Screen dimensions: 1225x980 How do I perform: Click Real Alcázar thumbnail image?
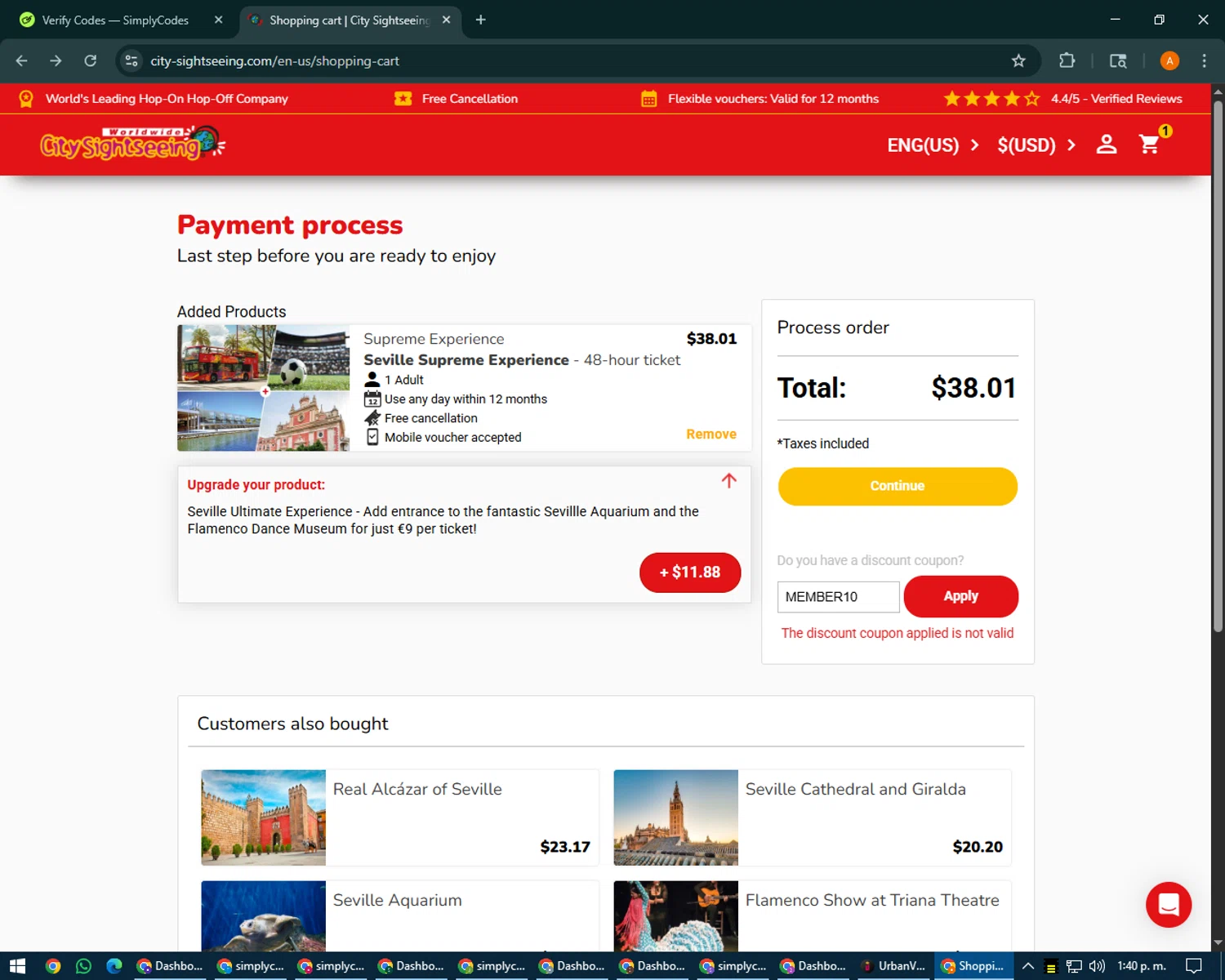click(263, 817)
